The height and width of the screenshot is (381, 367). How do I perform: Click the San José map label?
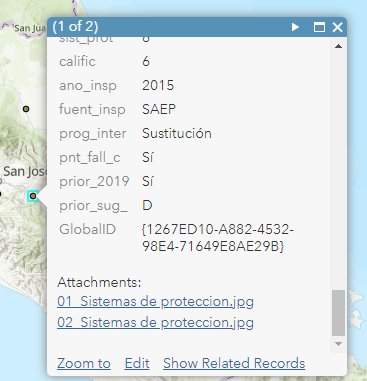click(24, 172)
